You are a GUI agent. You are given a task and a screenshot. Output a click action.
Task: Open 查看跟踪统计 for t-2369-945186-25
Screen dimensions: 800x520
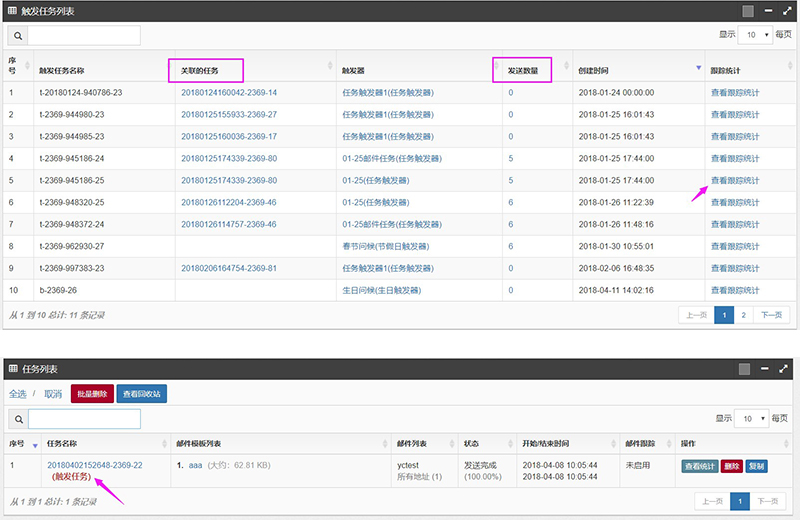(x=735, y=180)
